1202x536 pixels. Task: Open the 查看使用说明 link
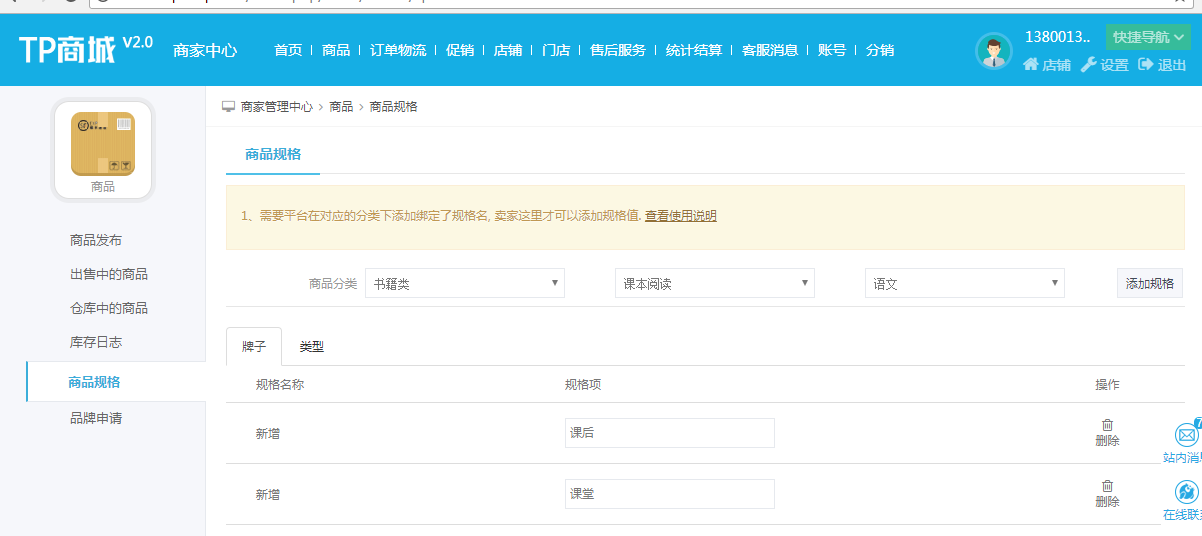(680, 216)
